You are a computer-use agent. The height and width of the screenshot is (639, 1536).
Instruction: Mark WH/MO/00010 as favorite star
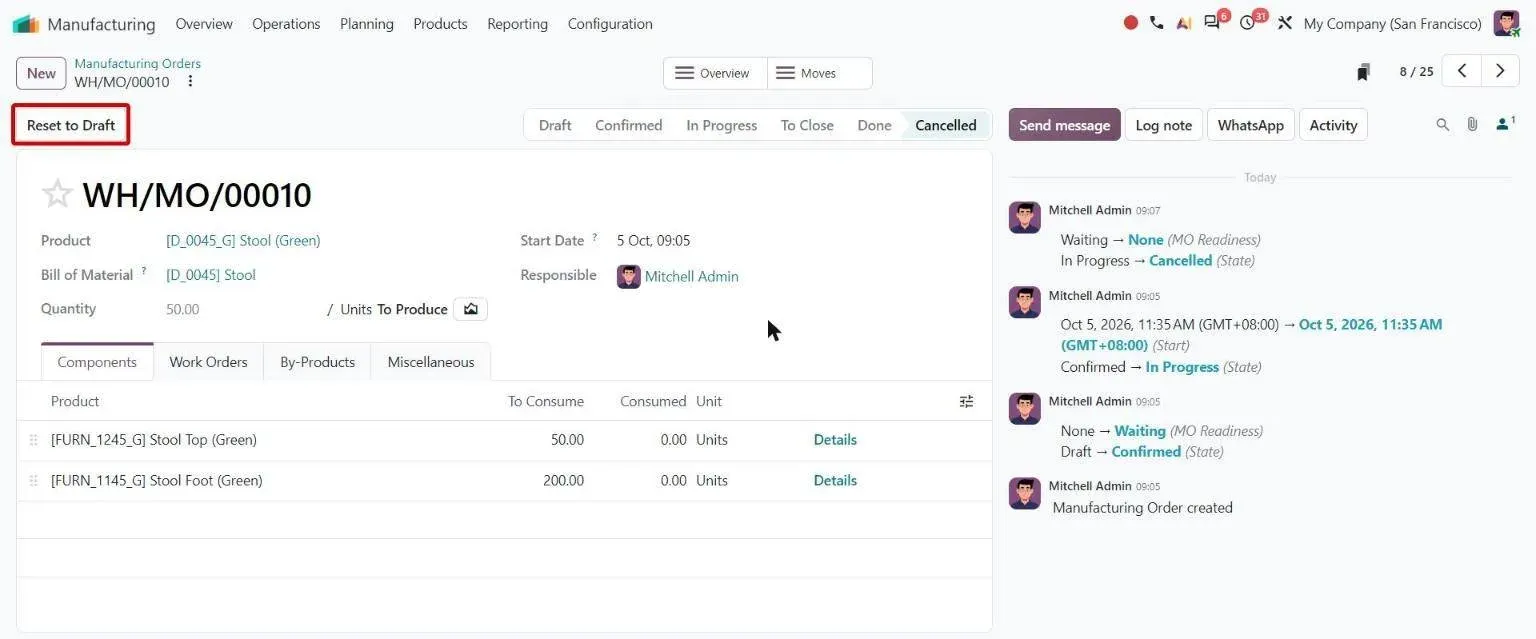[x=57, y=194]
